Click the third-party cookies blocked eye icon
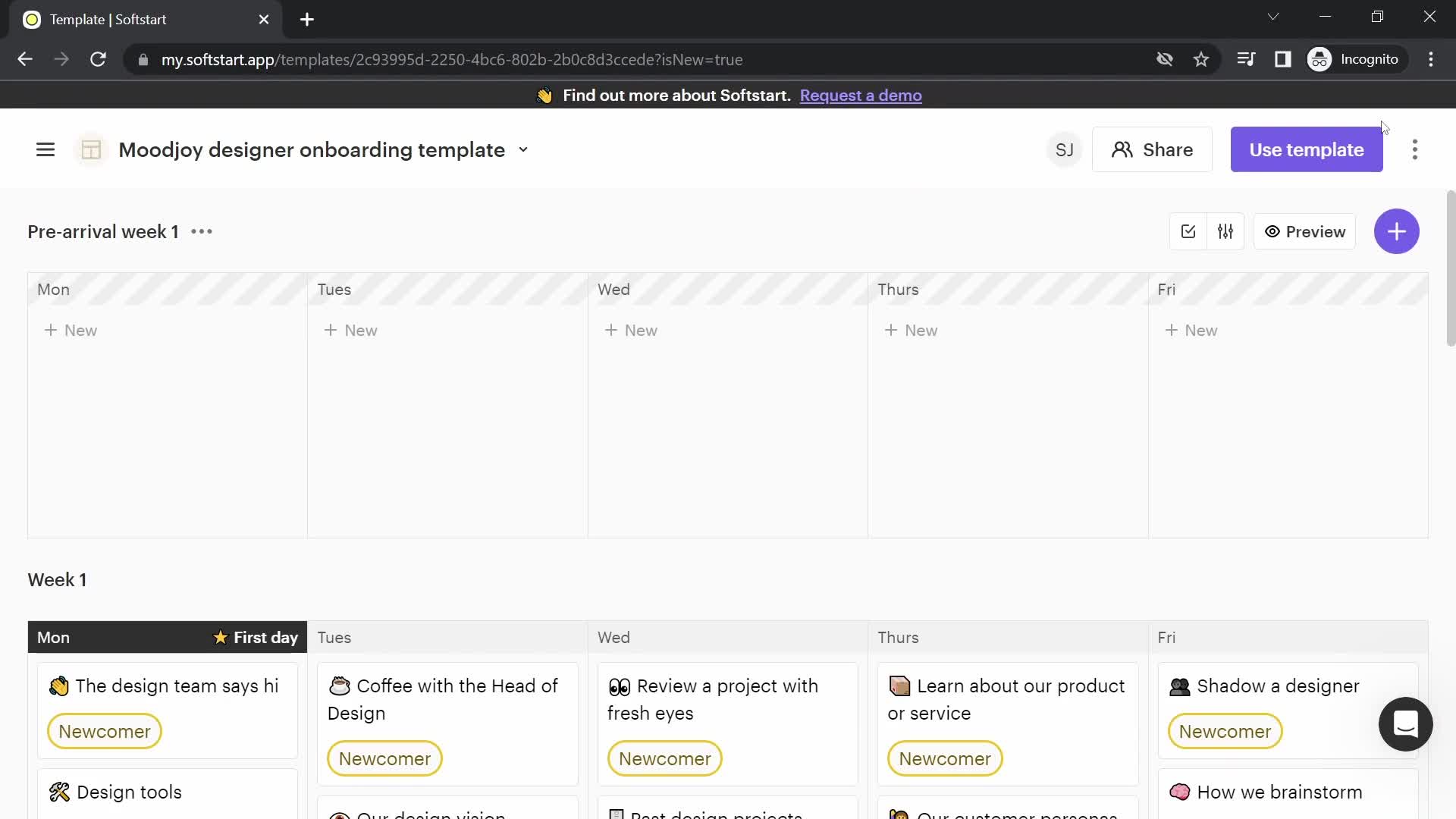The image size is (1456, 819). [1165, 59]
